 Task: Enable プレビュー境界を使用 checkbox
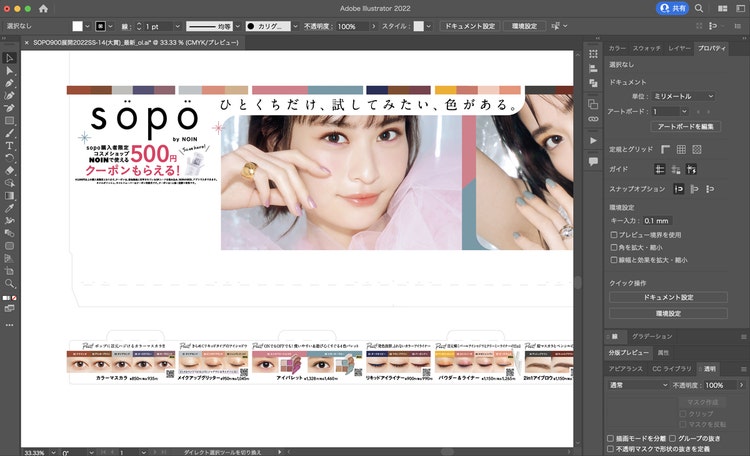click(x=614, y=235)
